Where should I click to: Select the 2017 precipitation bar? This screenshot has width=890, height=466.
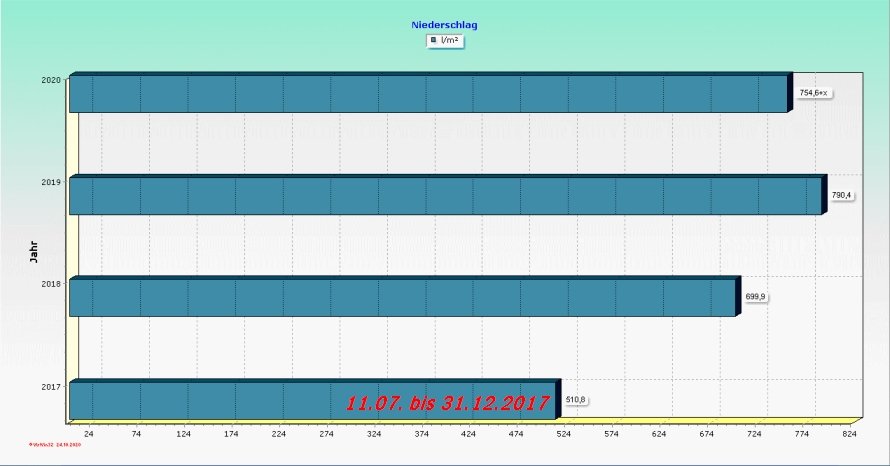point(200,399)
